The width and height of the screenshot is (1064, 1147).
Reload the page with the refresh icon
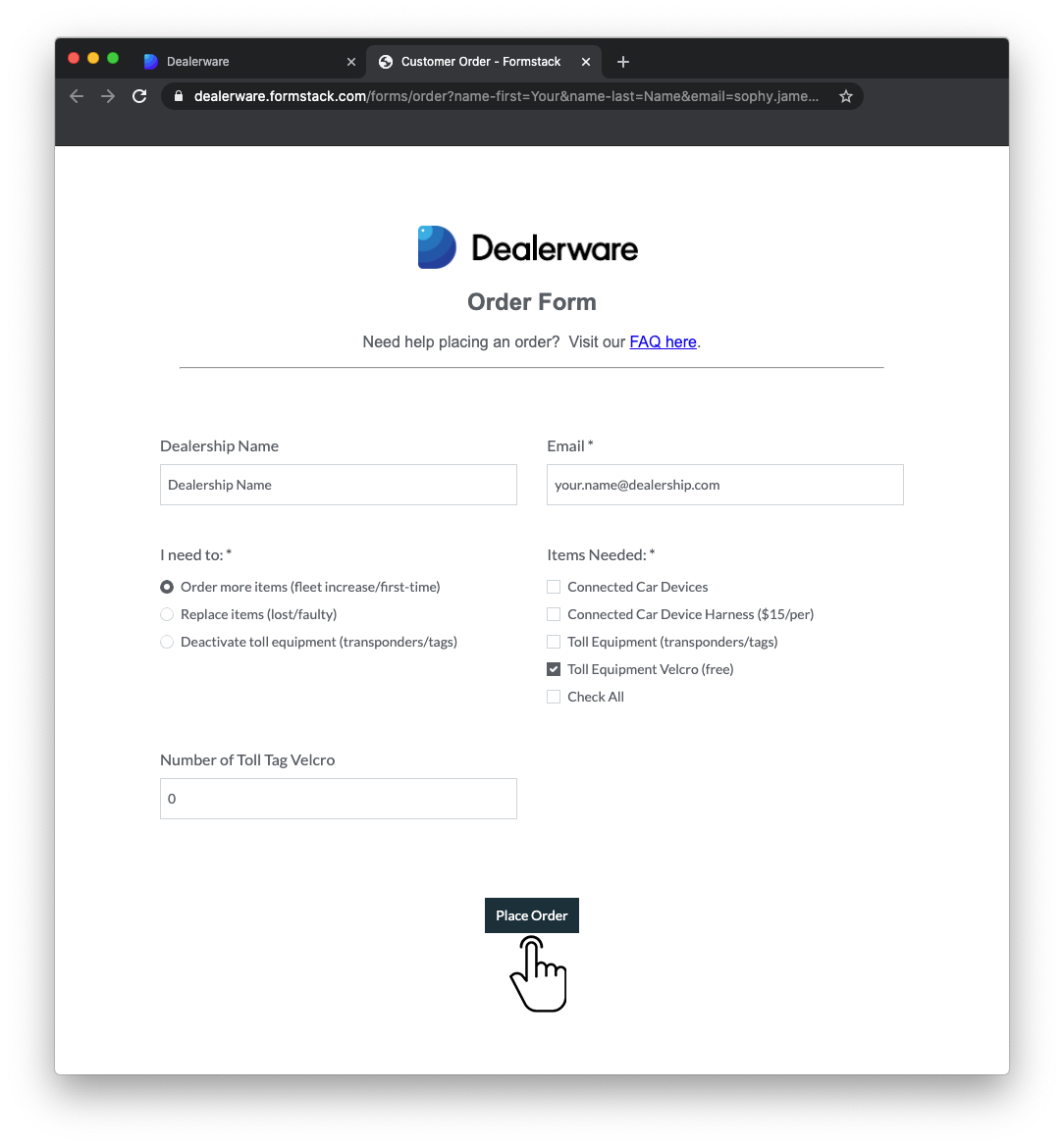tap(139, 96)
